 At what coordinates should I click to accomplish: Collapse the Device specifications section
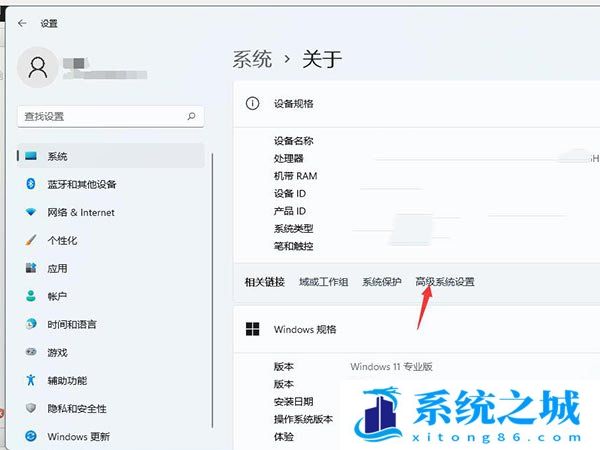pos(420,103)
